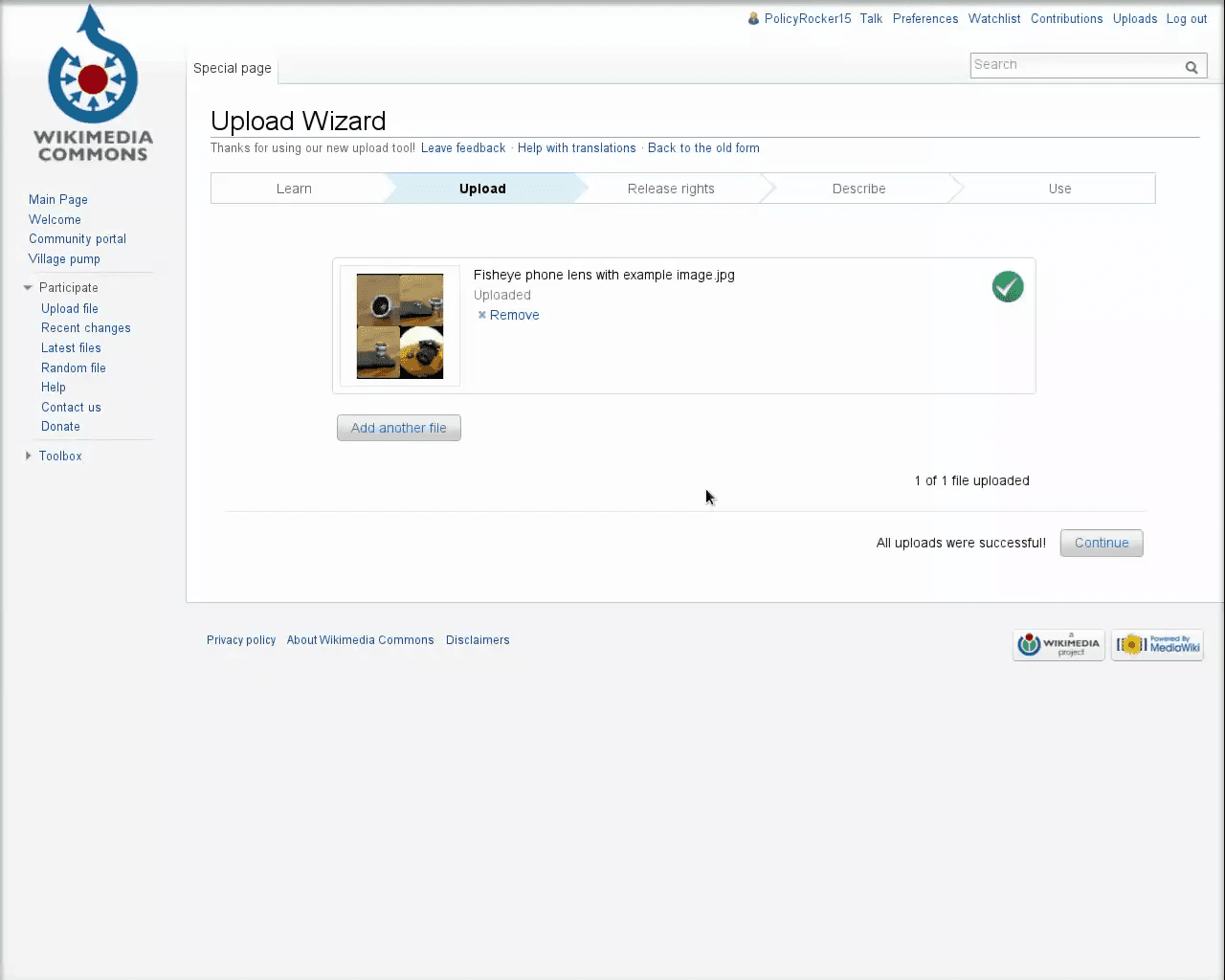This screenshot has height=980, width=1225.
Task: Open Village pump in sidebar
Action: 64,259
